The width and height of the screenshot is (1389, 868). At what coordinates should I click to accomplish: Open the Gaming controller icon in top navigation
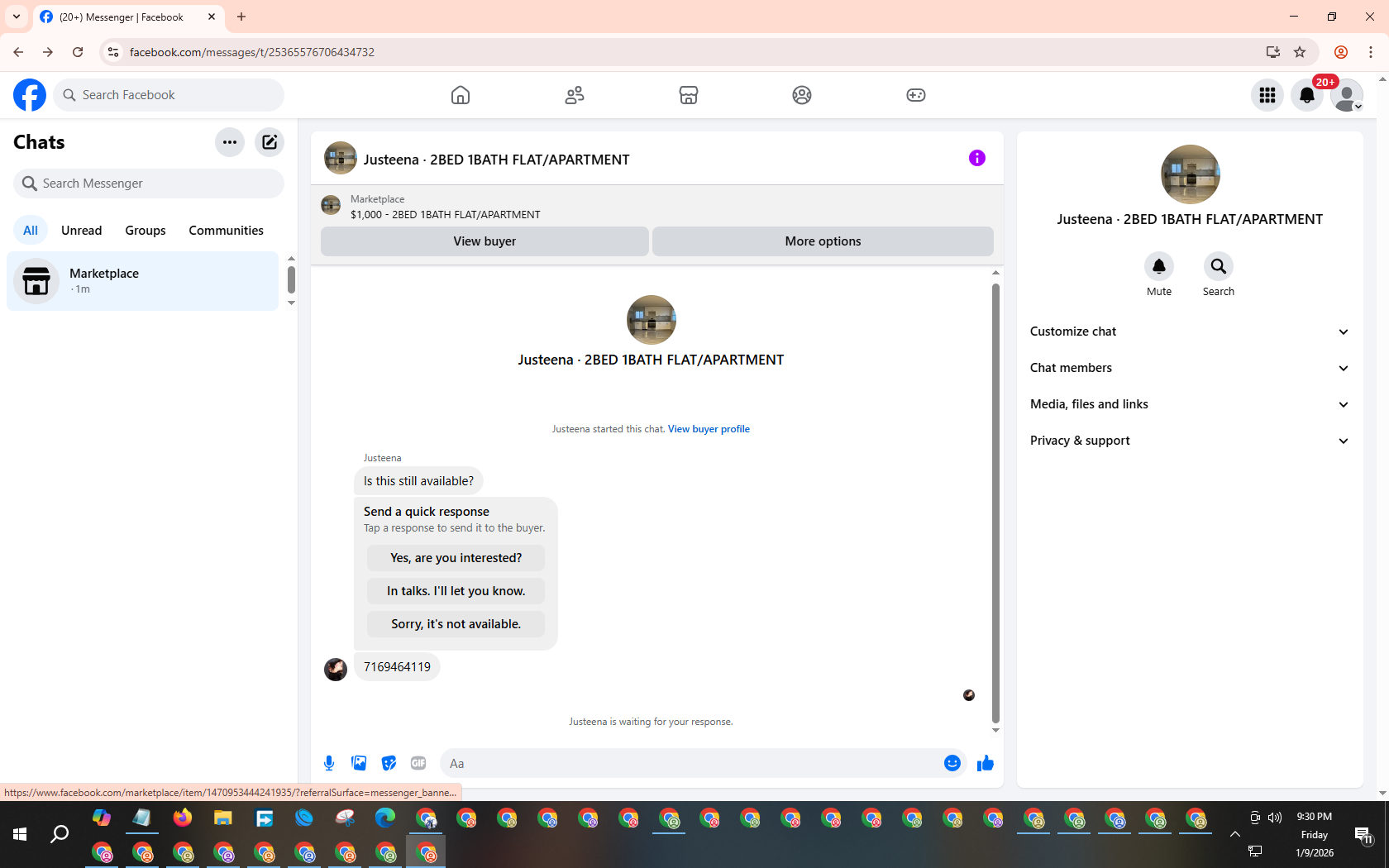(x=916, y=95)
